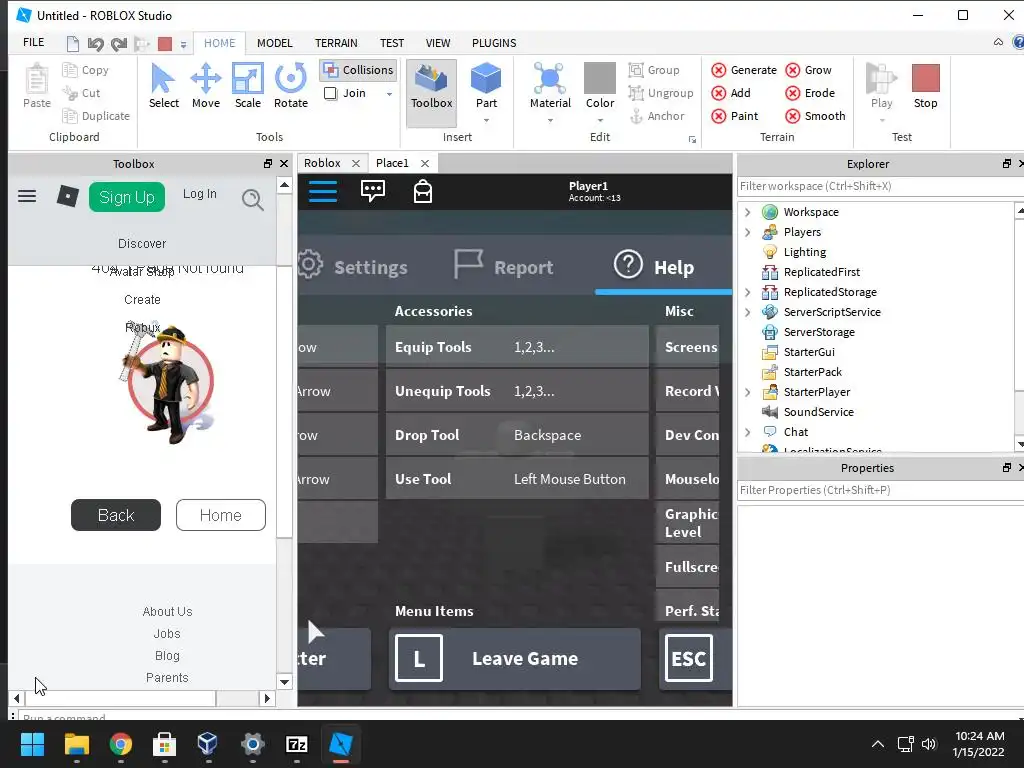Viewport: 1024px width, 768px height.
Task: Click the Undo arrow in quick access
Action: click(x=95, y=44)
